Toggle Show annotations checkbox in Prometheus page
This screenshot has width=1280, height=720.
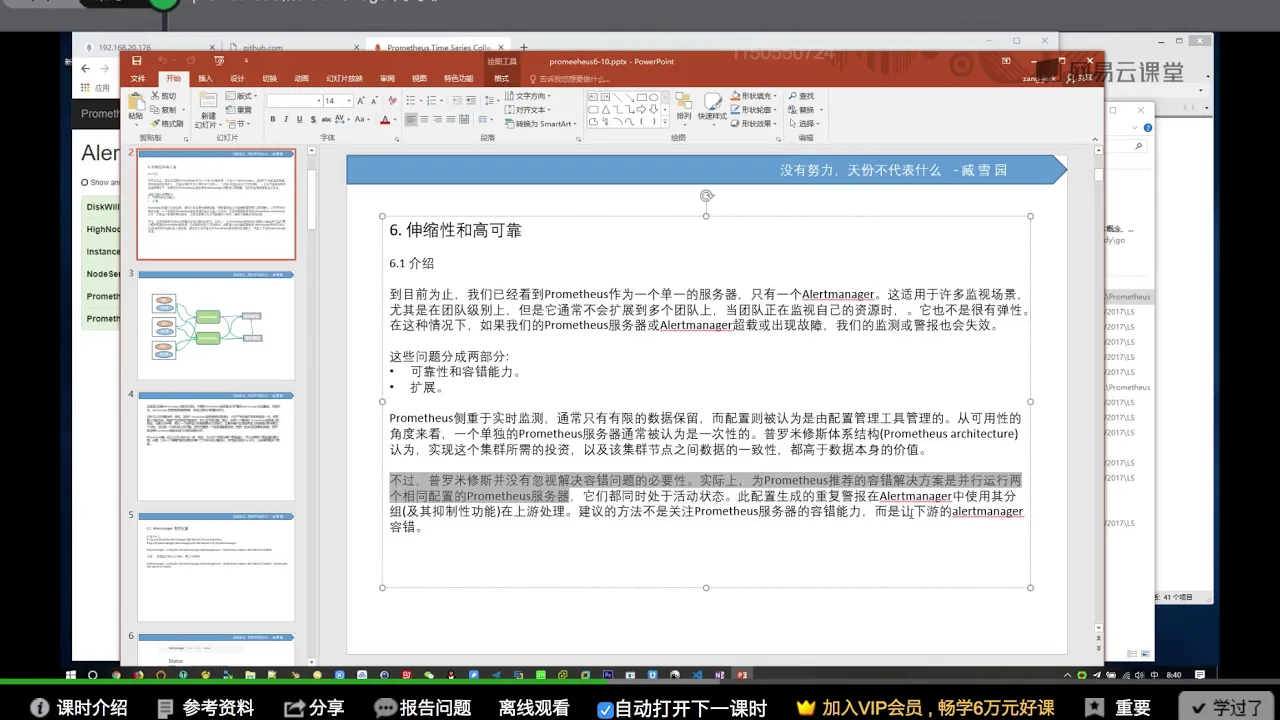click(85, 182)
